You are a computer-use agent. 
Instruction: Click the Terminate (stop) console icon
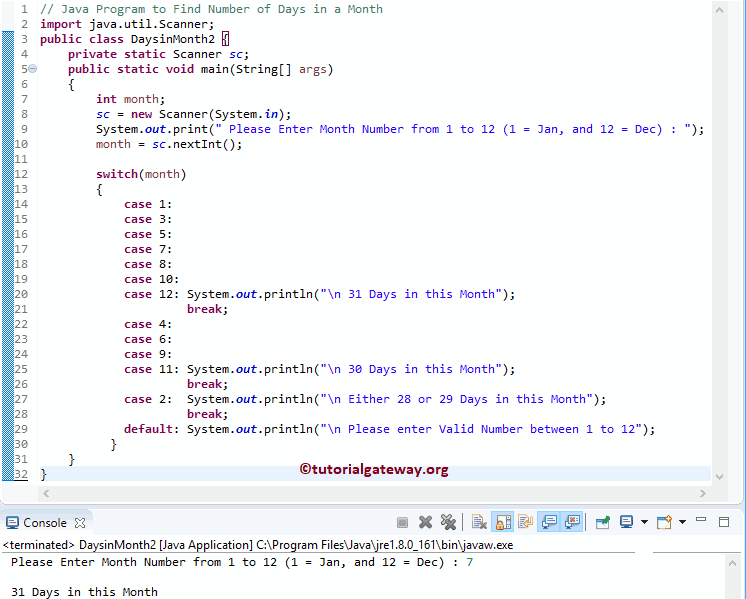pyautogui.click(x=402, y=522)
